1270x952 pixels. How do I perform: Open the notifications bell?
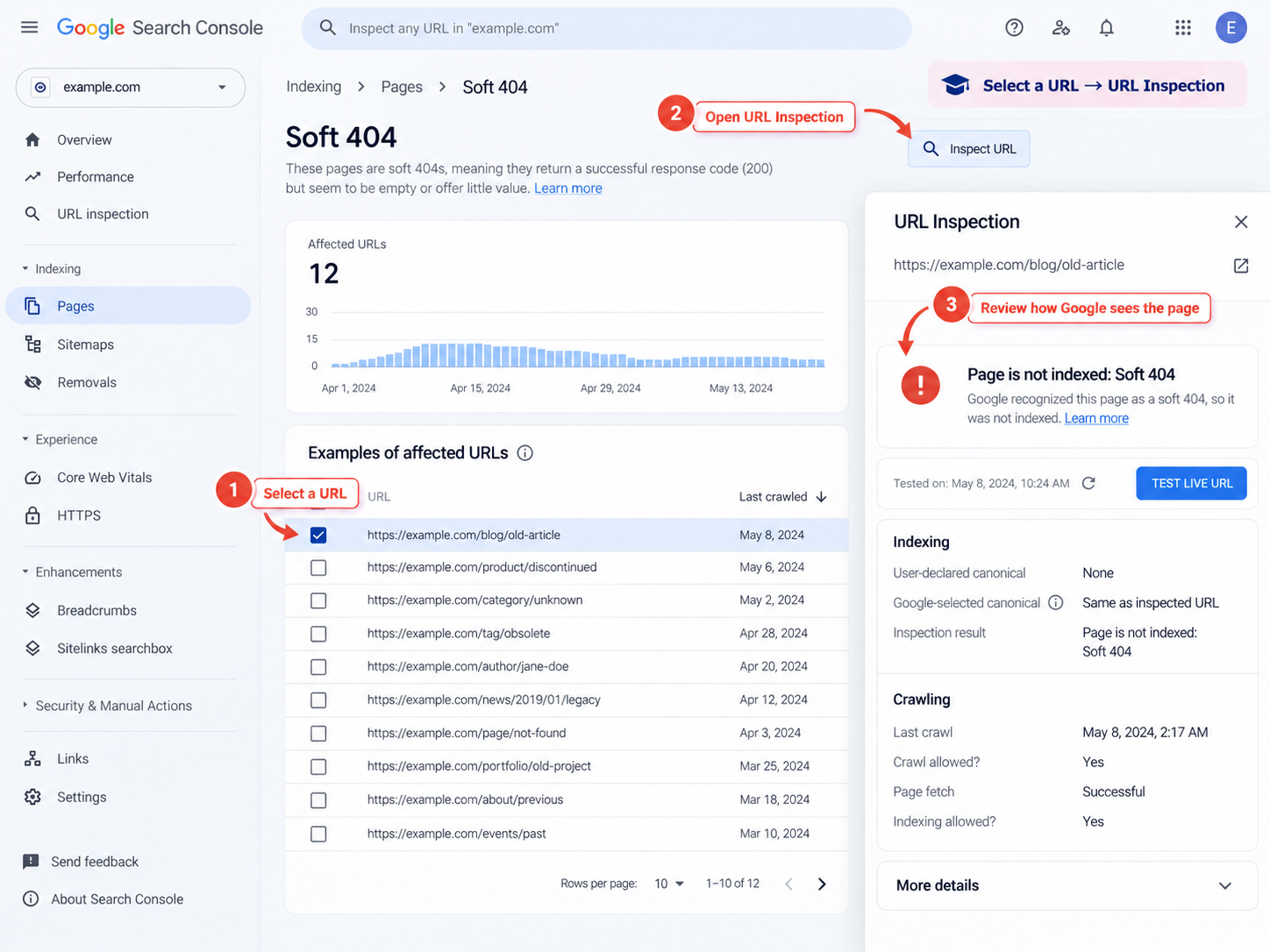pos(1107,28)
